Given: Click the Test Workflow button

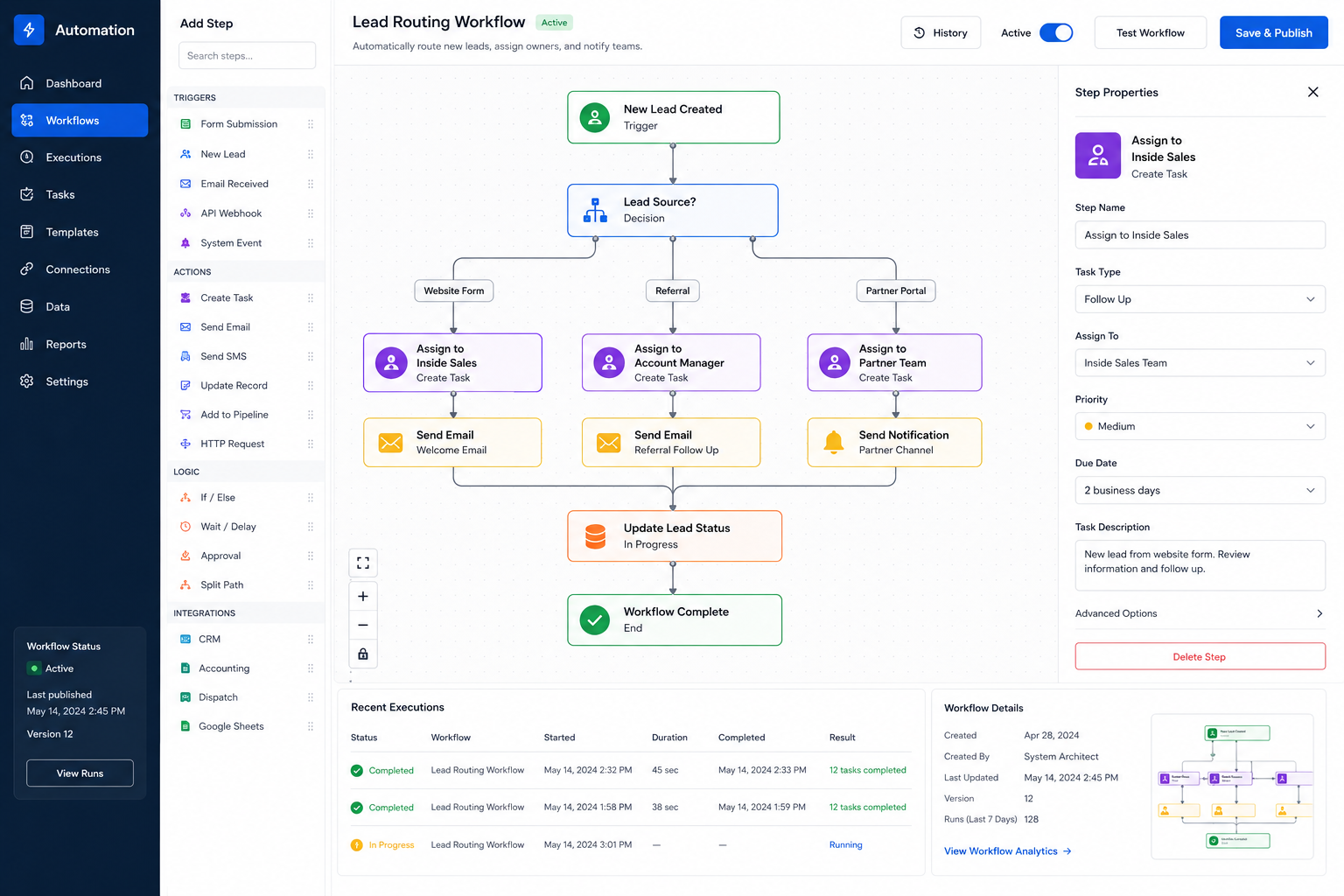Looking at the screenshot, I should pos(1150,33).
